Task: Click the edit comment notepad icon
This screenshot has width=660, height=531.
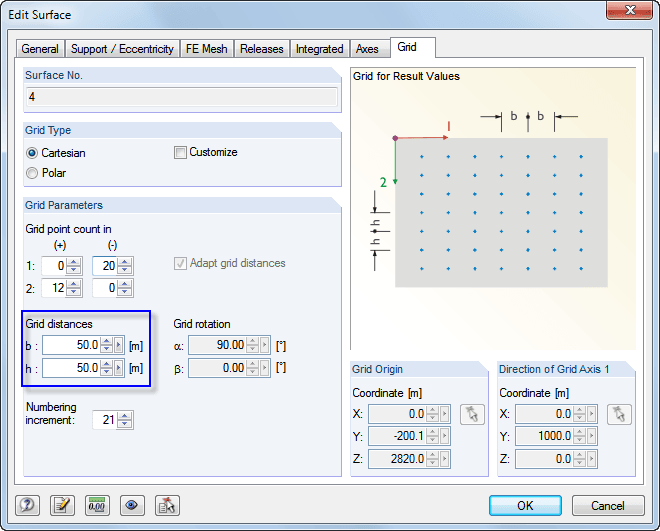Action: coord(62,505)
